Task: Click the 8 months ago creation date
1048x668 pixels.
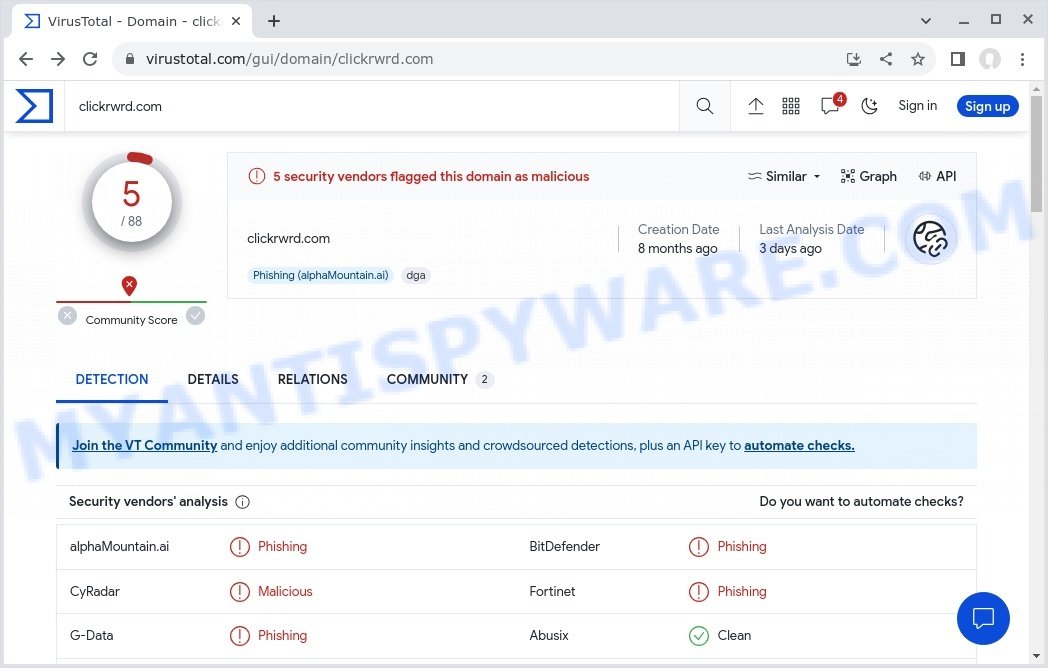Action: click(x=678, y=249)
